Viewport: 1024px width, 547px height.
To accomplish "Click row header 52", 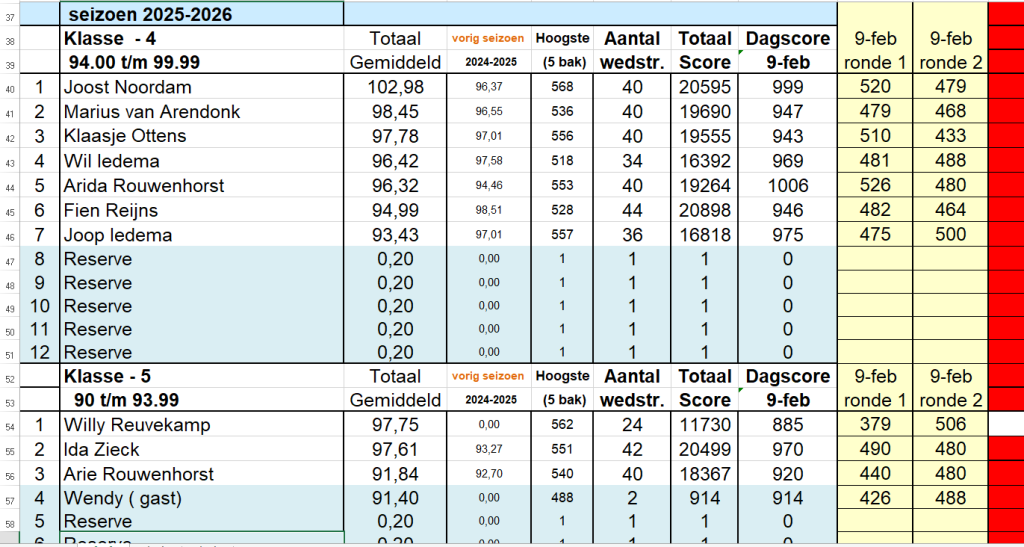I will (x=10, y=377).
